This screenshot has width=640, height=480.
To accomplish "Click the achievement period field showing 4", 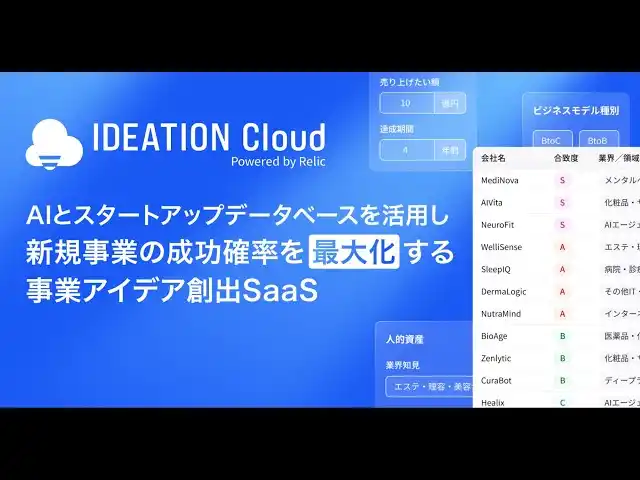I will click(407, 150).
